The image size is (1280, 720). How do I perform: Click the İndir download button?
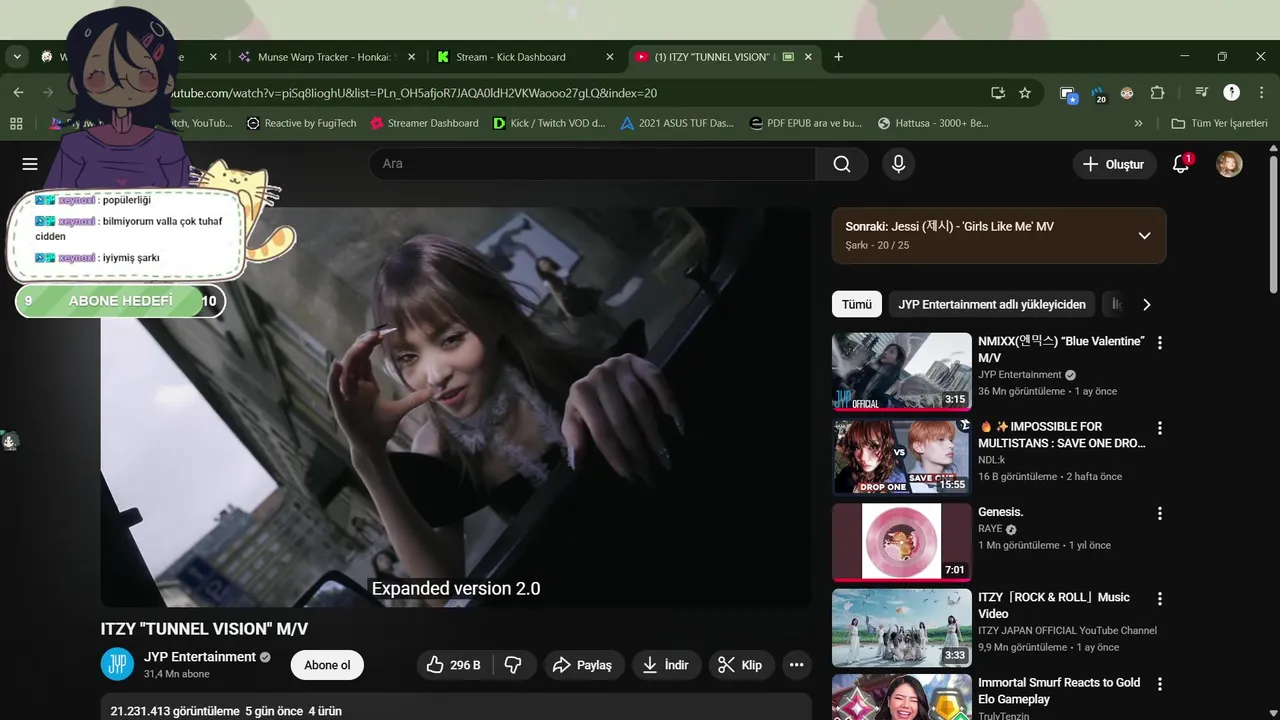point(666,665)
